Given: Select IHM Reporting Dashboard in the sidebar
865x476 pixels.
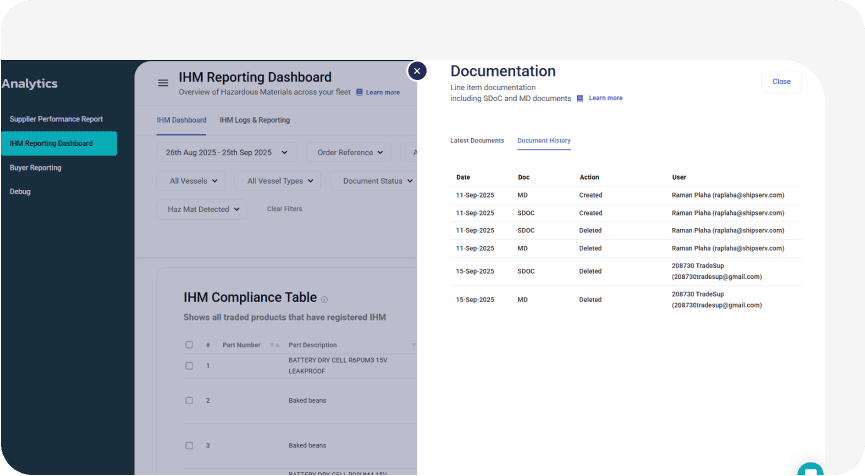Looking at the screenshot, I should (x=59, y=143).
